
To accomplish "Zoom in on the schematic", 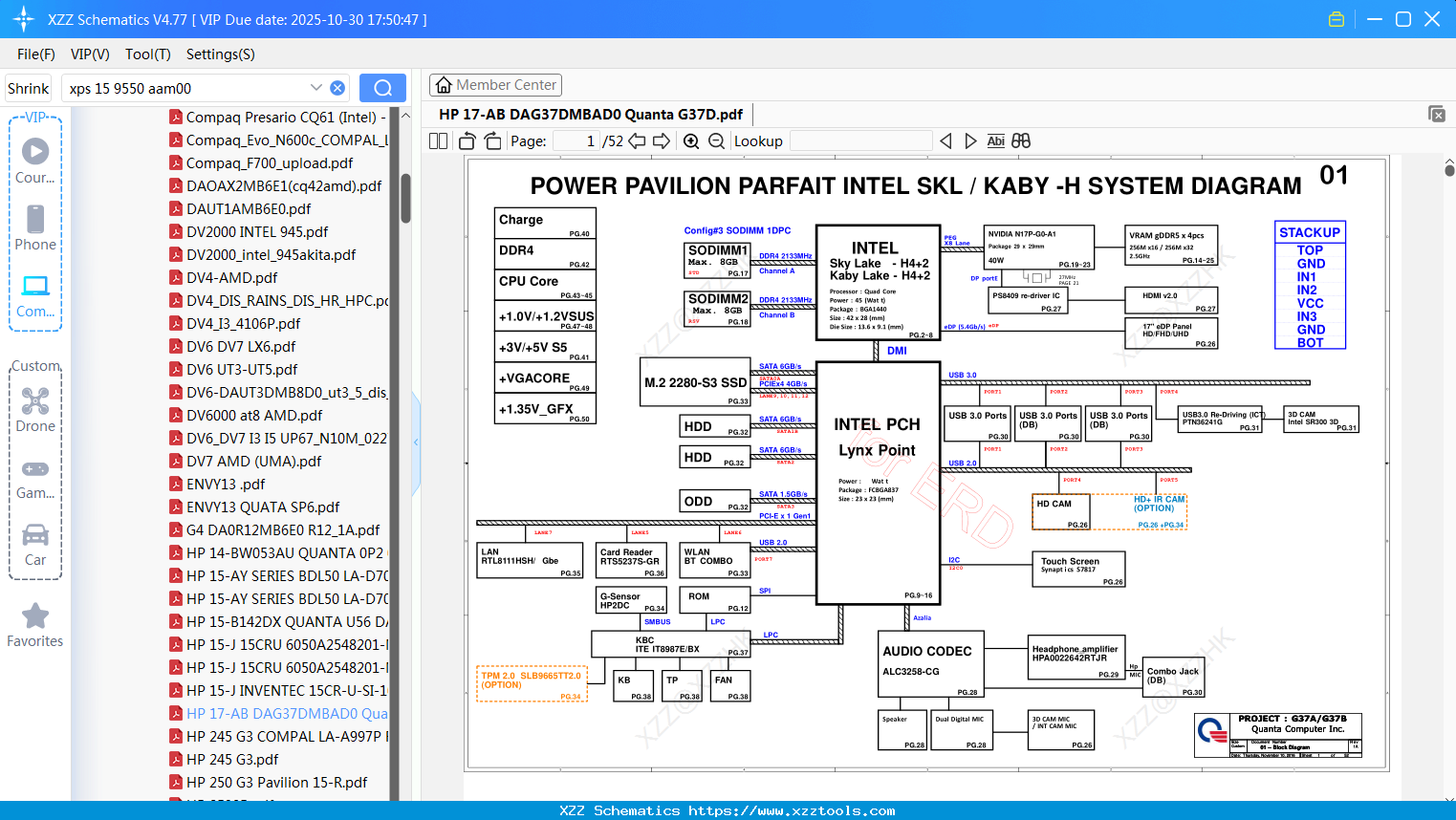I will click(x=691, y=140).
